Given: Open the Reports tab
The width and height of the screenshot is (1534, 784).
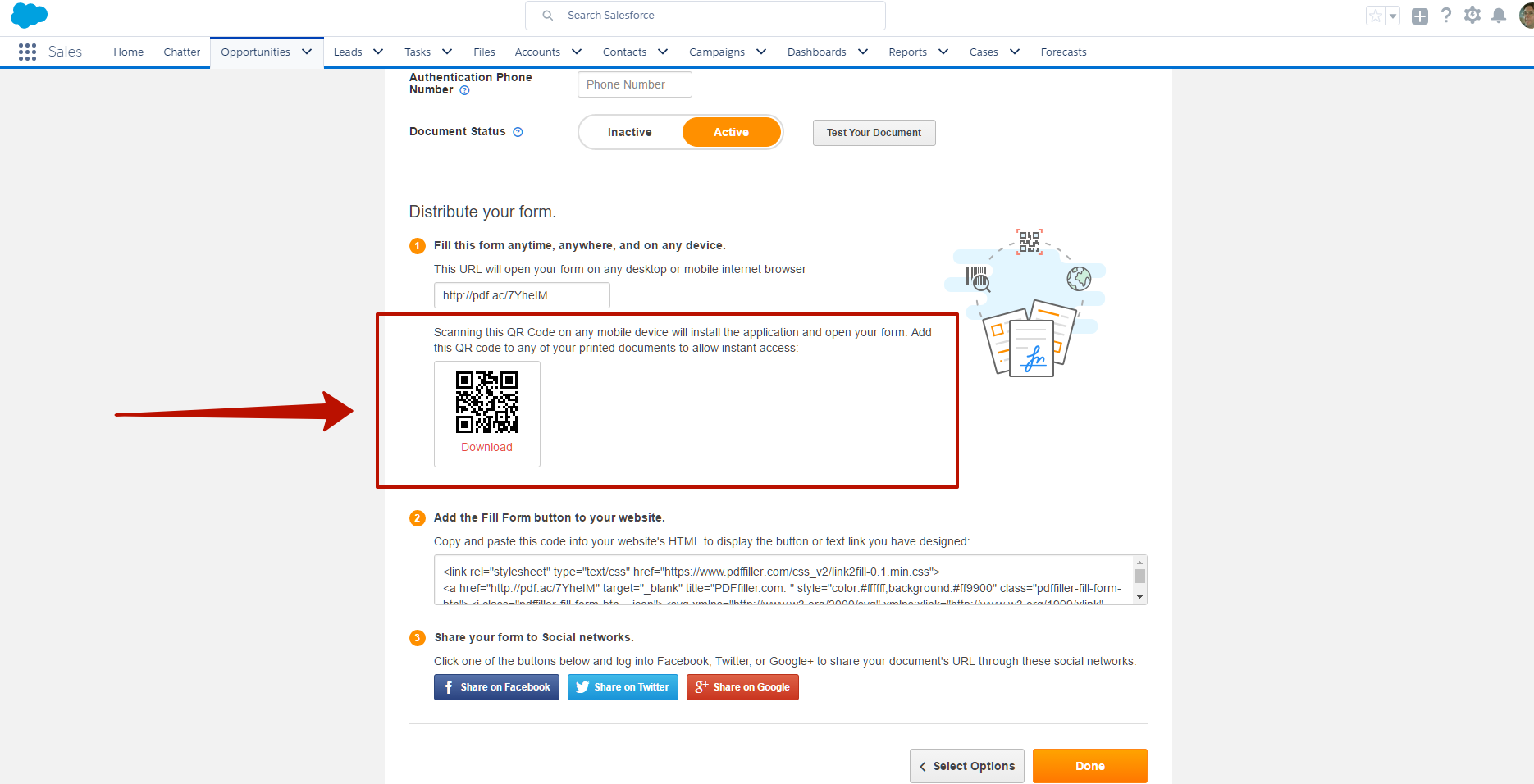Looking at the screenshot, I should 907,52.
